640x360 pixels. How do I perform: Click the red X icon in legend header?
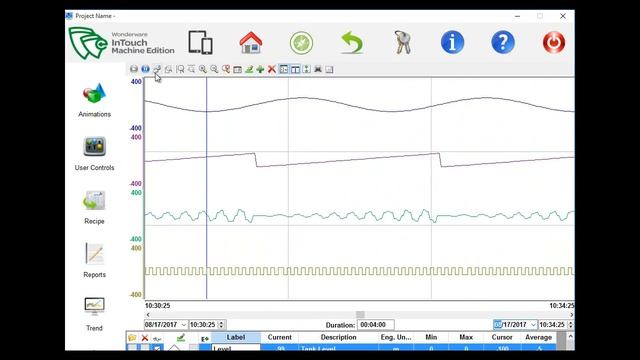coord(145,338)
